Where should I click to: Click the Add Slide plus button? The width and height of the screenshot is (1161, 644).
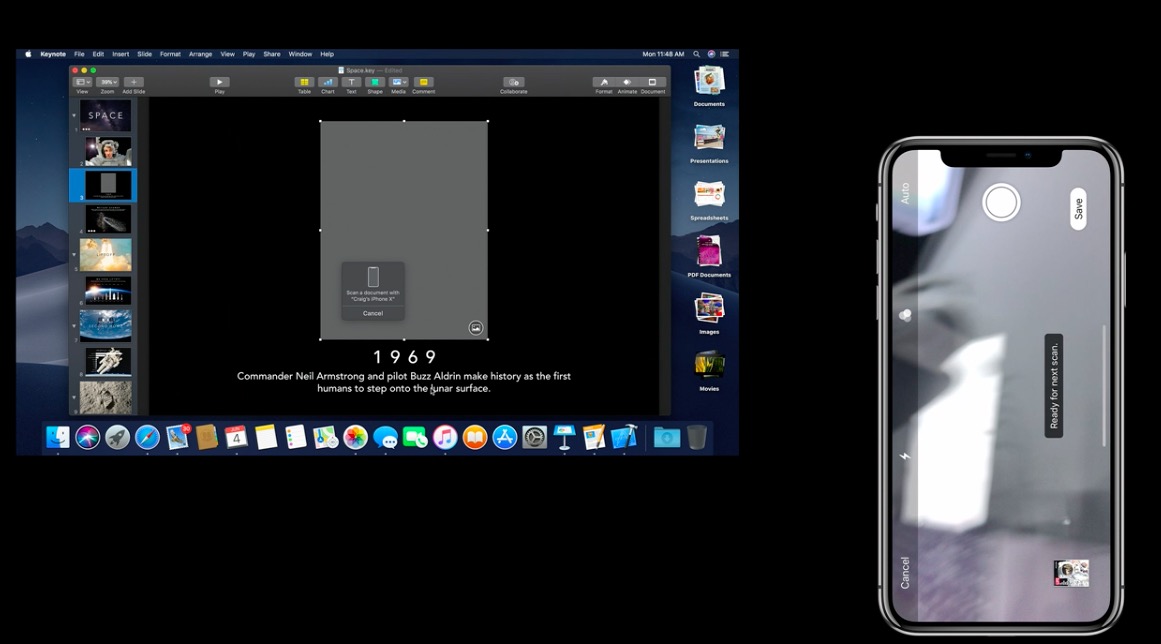click(134, 82)
